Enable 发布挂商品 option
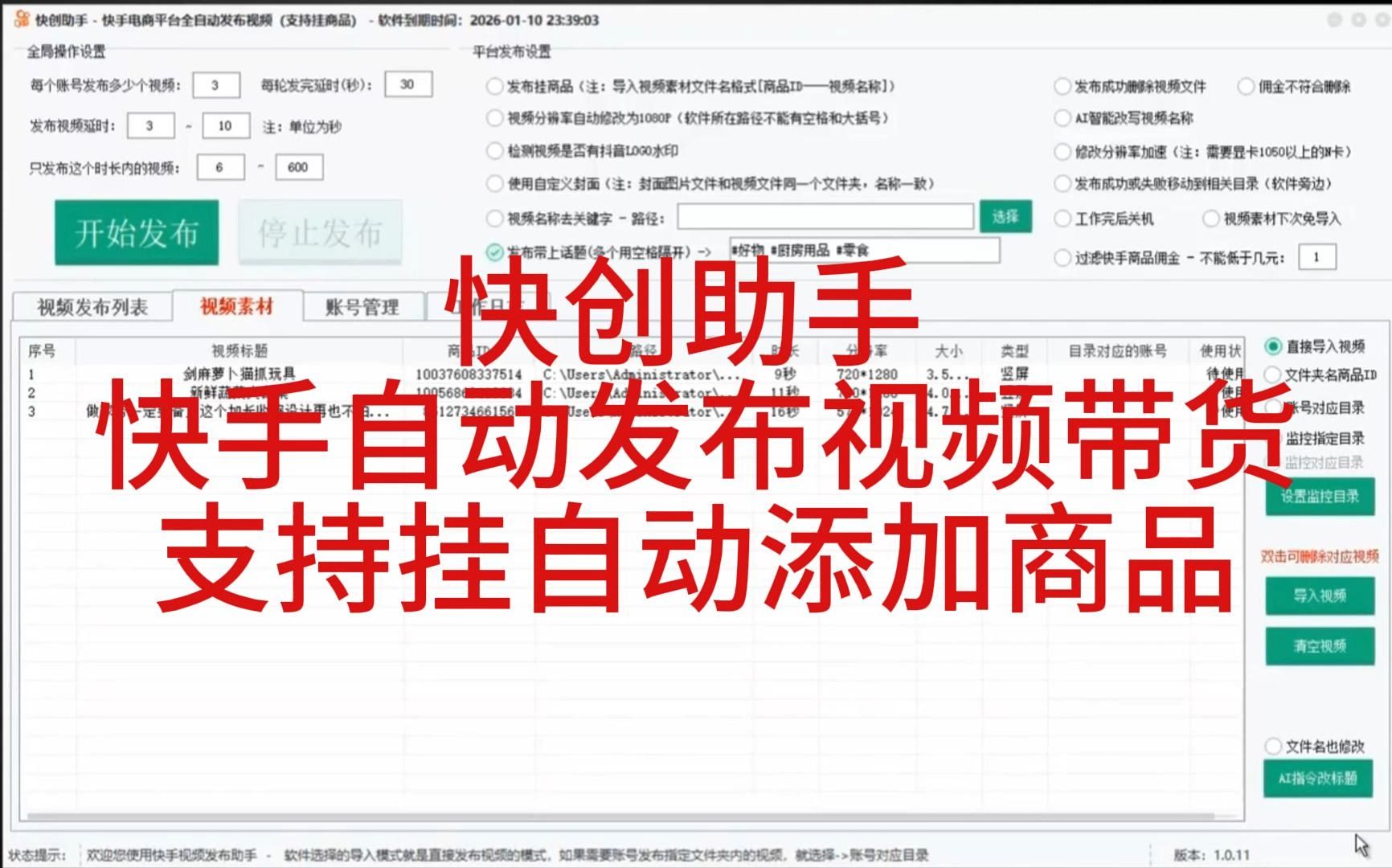1392x868 pixels. (494, 86)
